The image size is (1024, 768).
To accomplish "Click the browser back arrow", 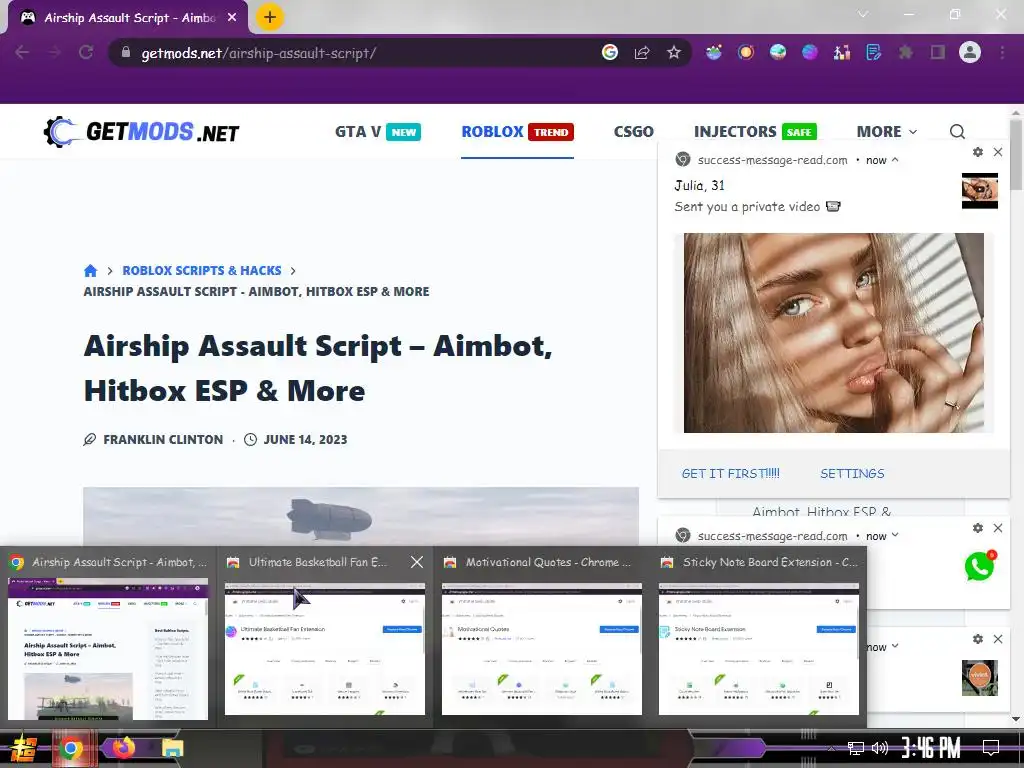I will [x=22, y=52].
